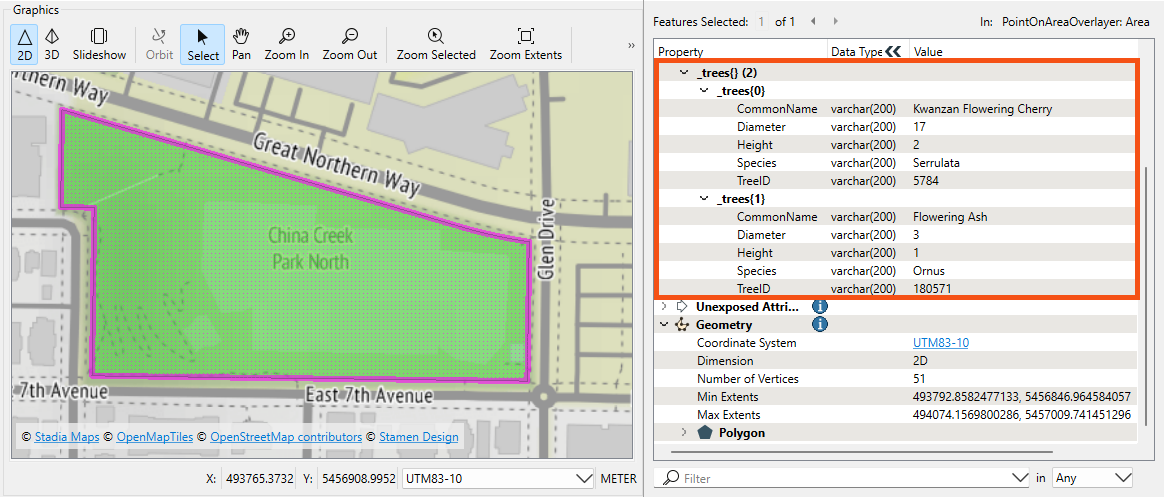Click the Zoom Out tool
Screen dimensions: 1164x497
pyautogui.click(x=350, y=44)
